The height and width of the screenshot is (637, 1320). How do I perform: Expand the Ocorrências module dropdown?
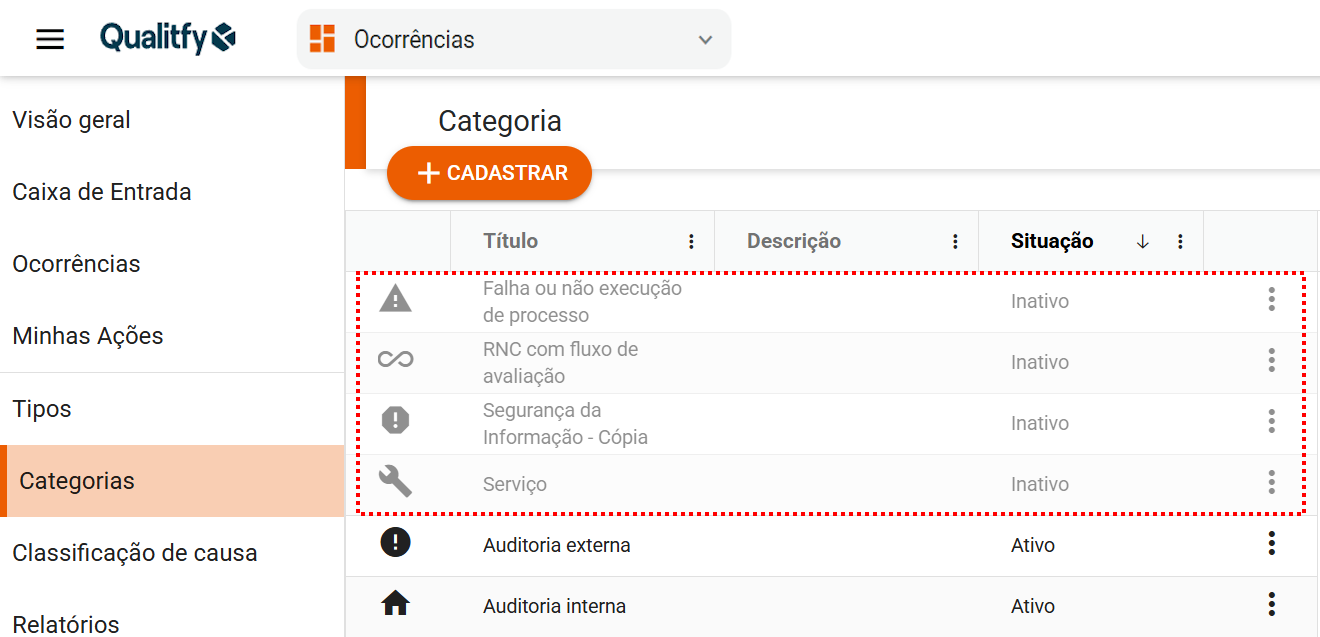[x=705, y=40]
